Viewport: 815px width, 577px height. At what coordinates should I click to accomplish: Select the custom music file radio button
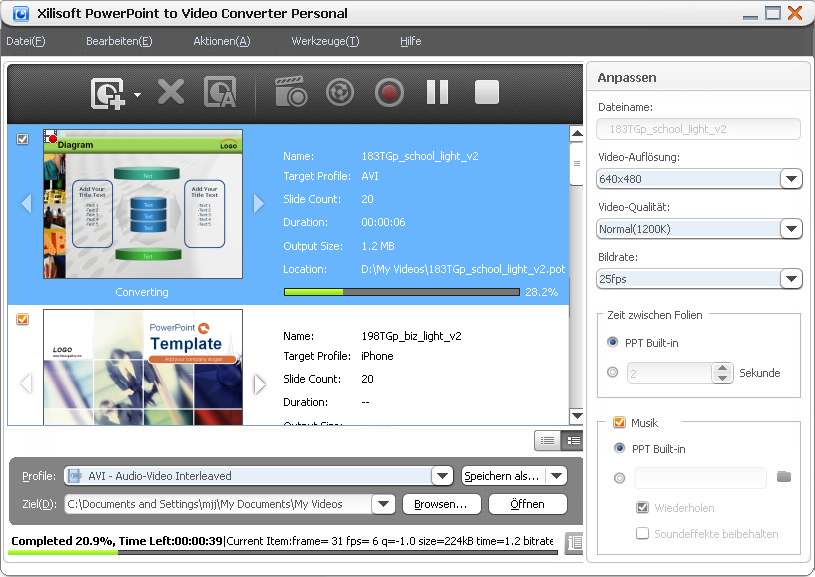pyautogui.click(x=619, y=477)
